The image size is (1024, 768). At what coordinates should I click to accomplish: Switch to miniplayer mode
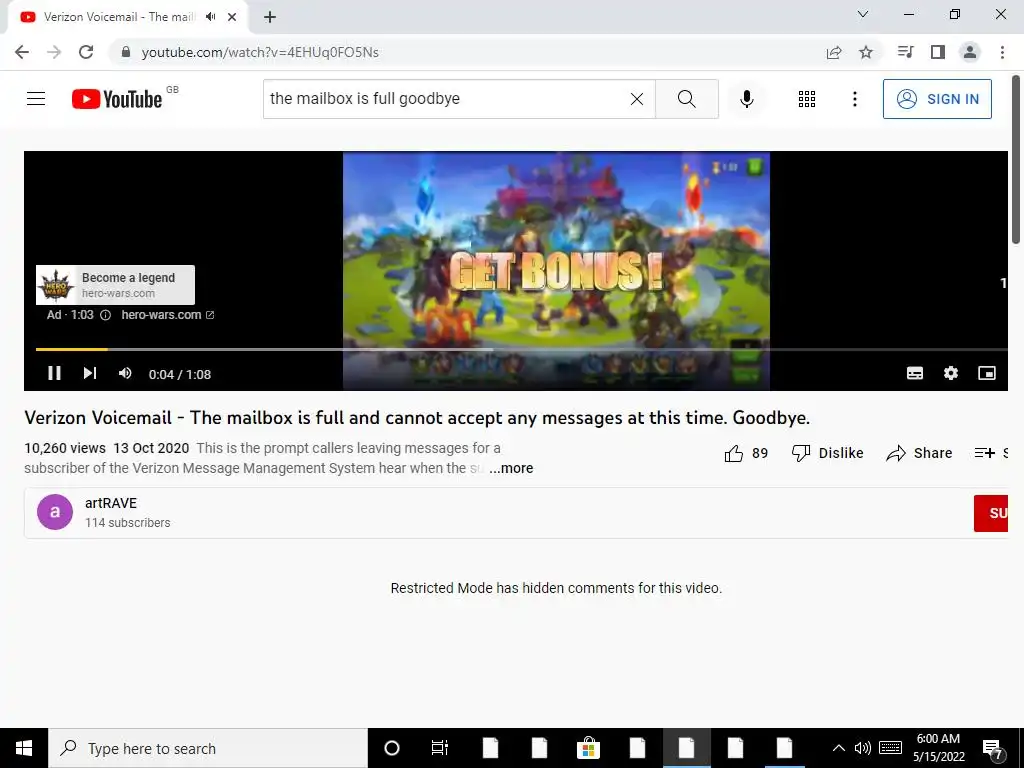pos(987,373)
